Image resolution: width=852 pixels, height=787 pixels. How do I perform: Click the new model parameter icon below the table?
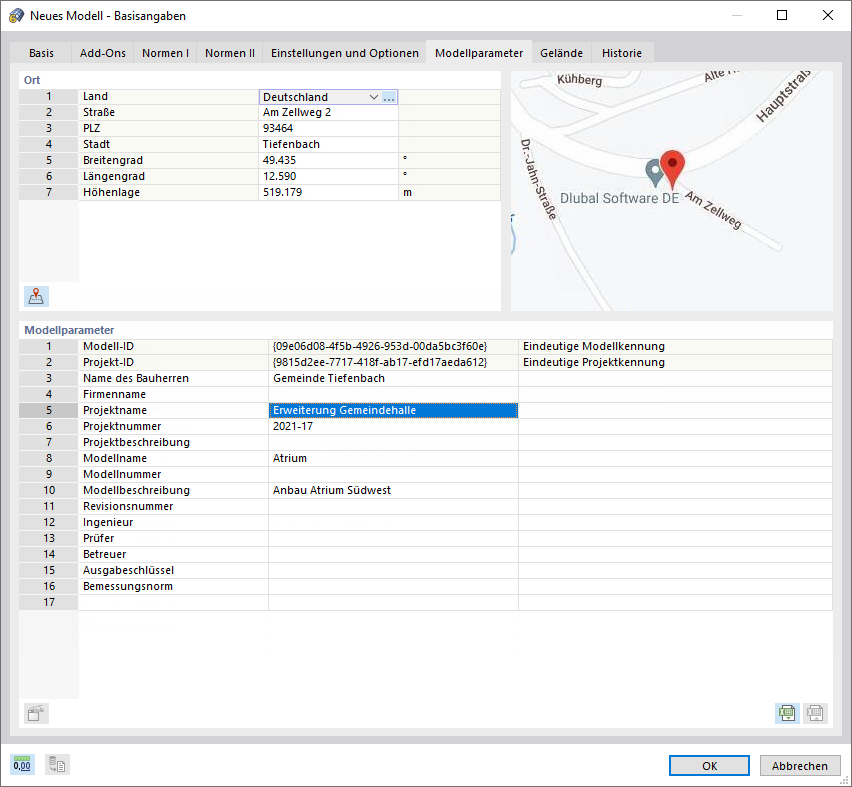[x=36, y=713]
